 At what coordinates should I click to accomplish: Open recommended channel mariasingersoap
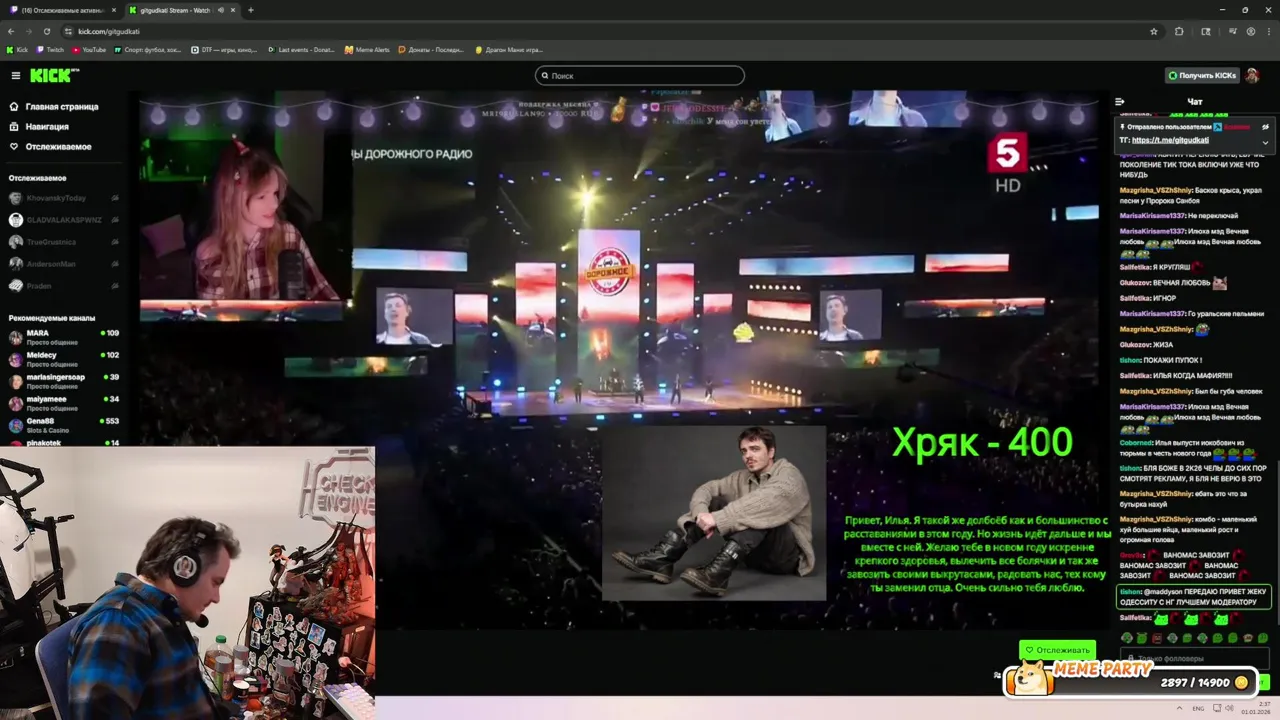(x=62, y=381)
